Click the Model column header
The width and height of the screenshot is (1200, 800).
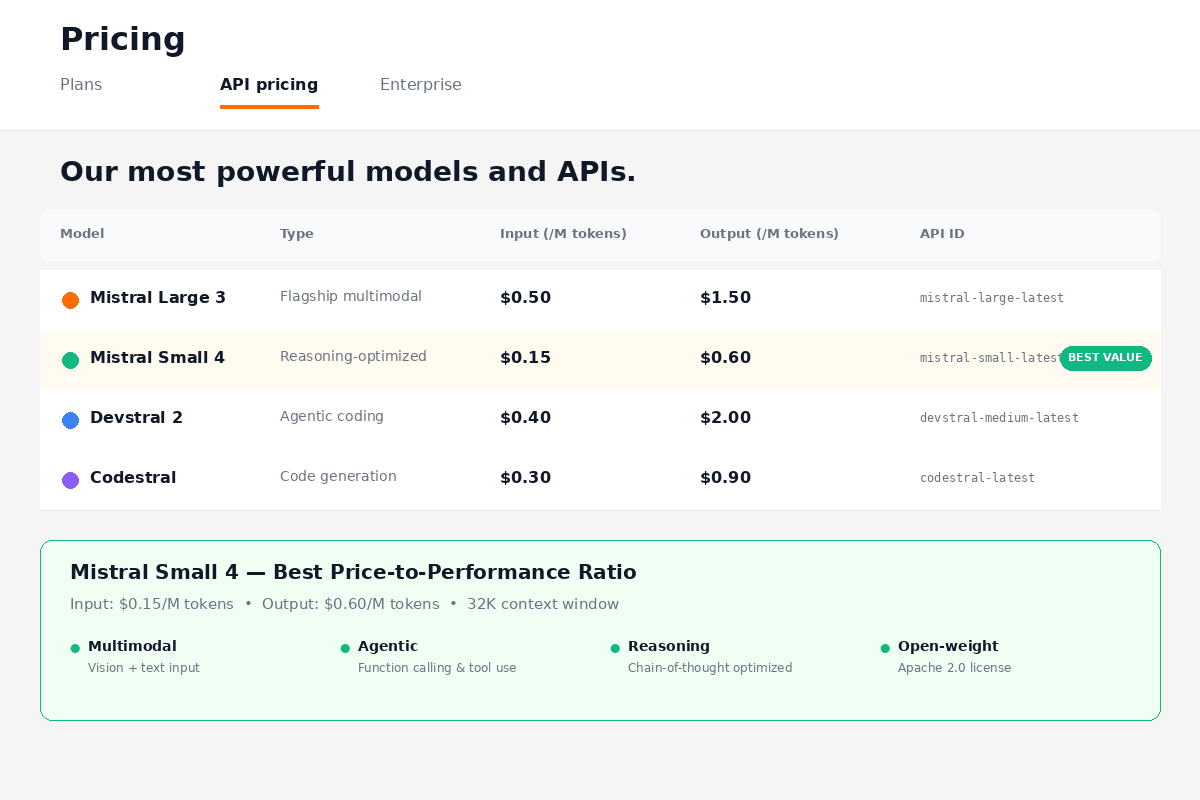pos(82,233)
